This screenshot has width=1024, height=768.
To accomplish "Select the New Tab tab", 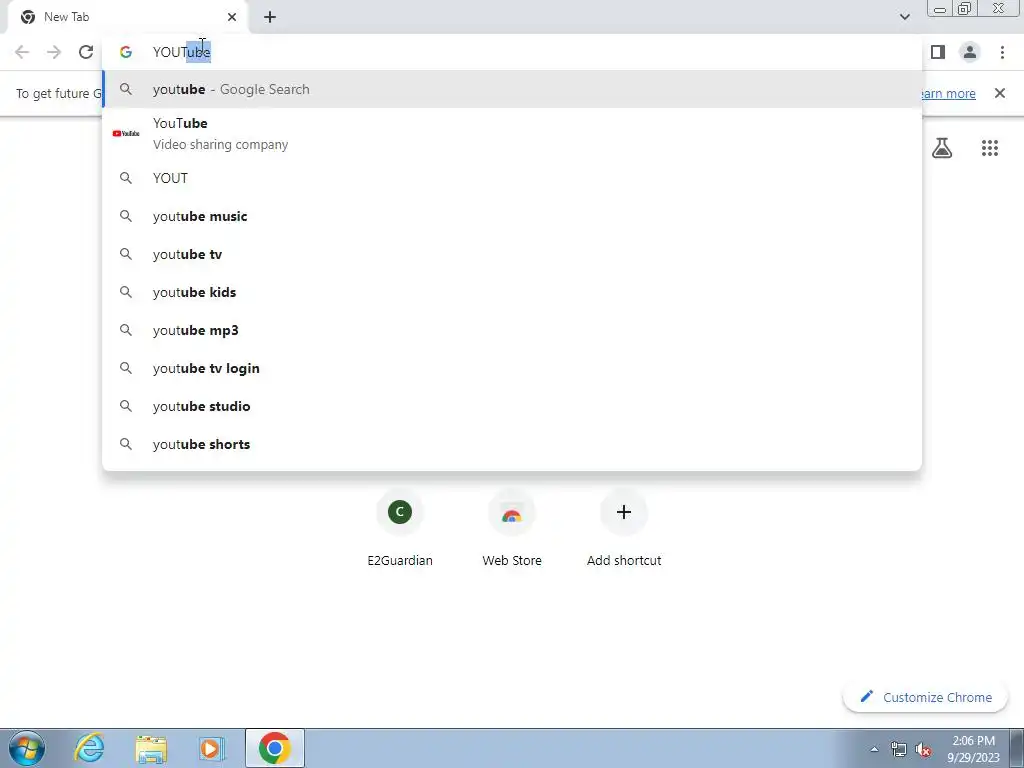I will point(127,17).
